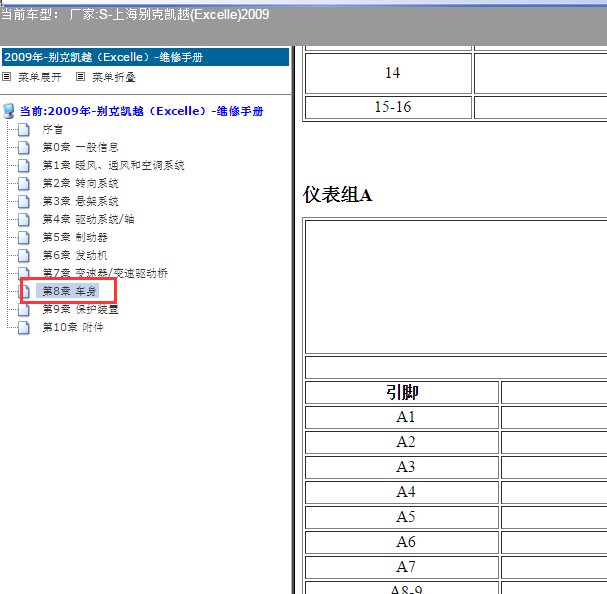Viewport: 607px width, 594px height.
Task: Open 第9章 保护装置 chapter
Action: coord(80,310)
